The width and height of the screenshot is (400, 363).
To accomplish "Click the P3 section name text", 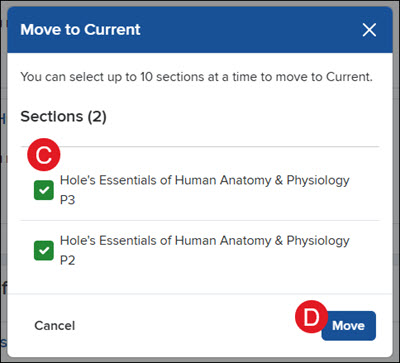I will (68, 200).
